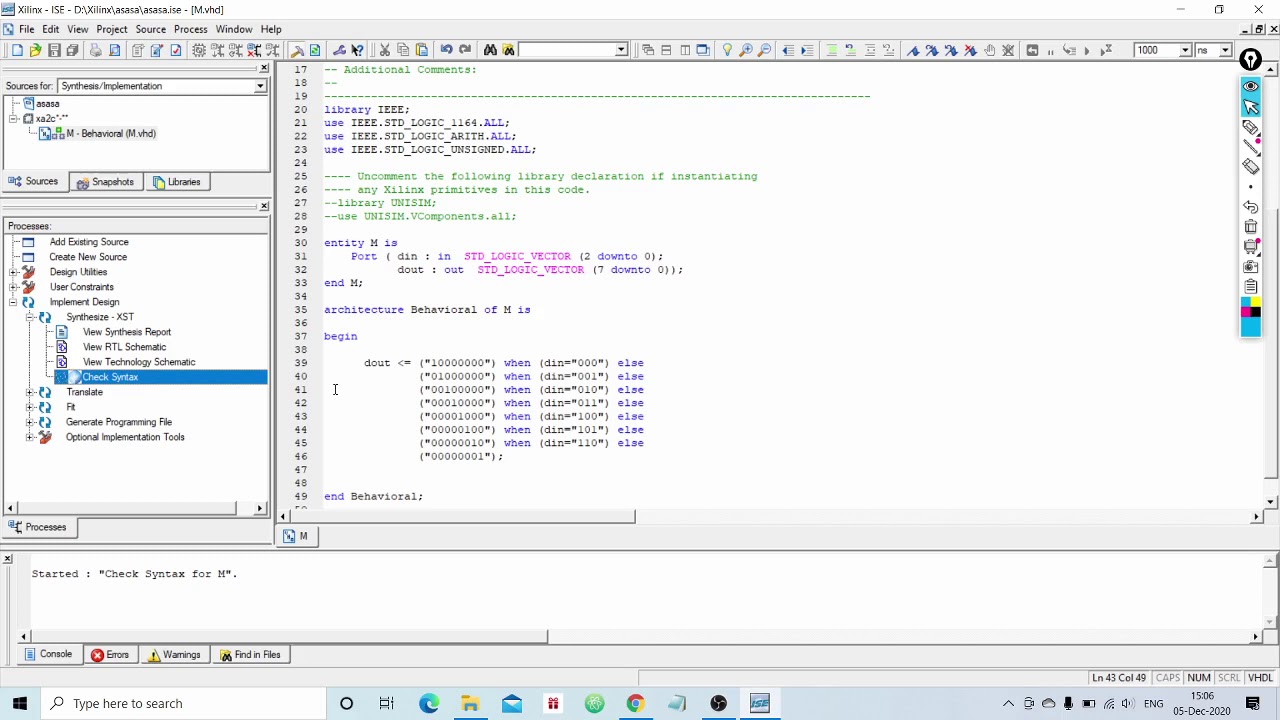
Task: Select View Synthesis Report process
Action: (127, 332)
